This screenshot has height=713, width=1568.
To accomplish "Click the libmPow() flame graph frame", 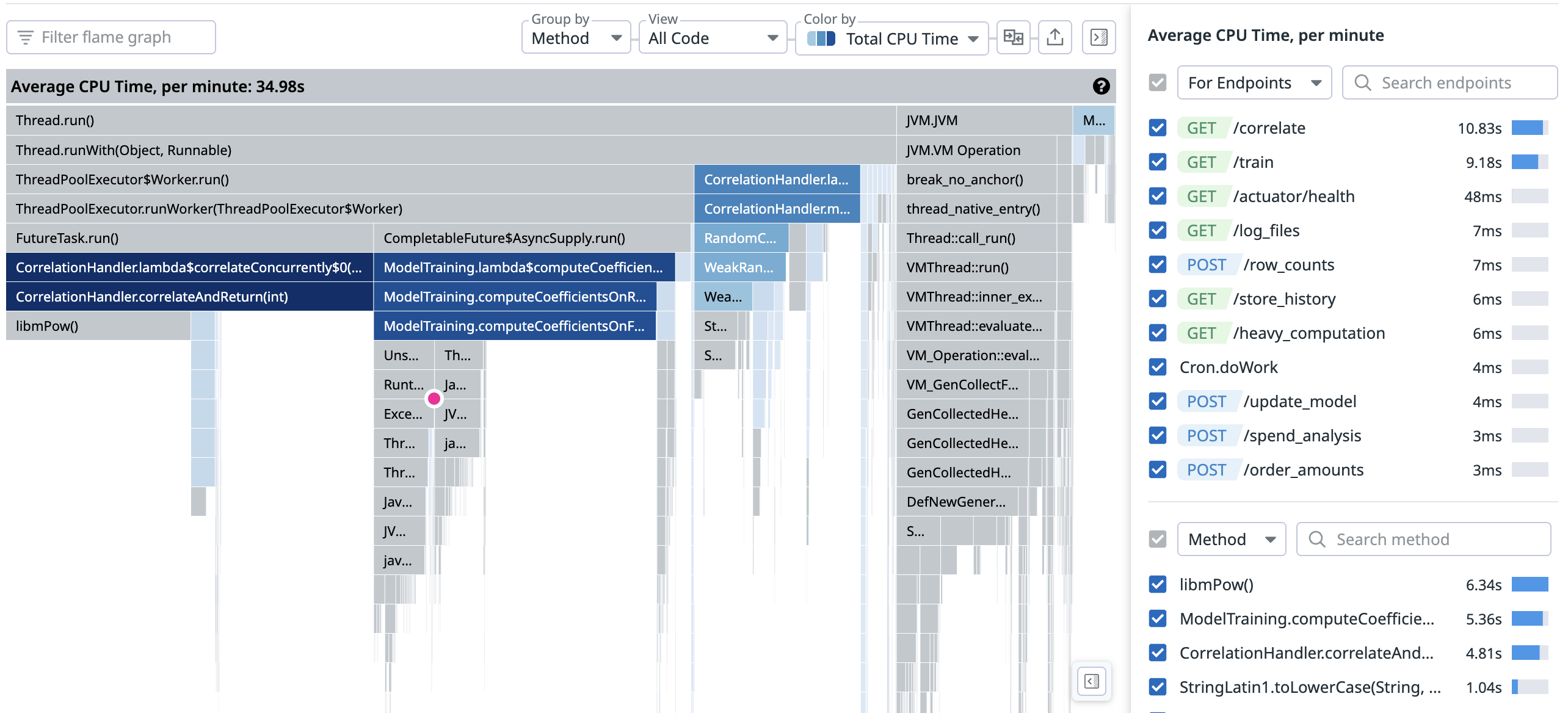I will pos(98,326).
